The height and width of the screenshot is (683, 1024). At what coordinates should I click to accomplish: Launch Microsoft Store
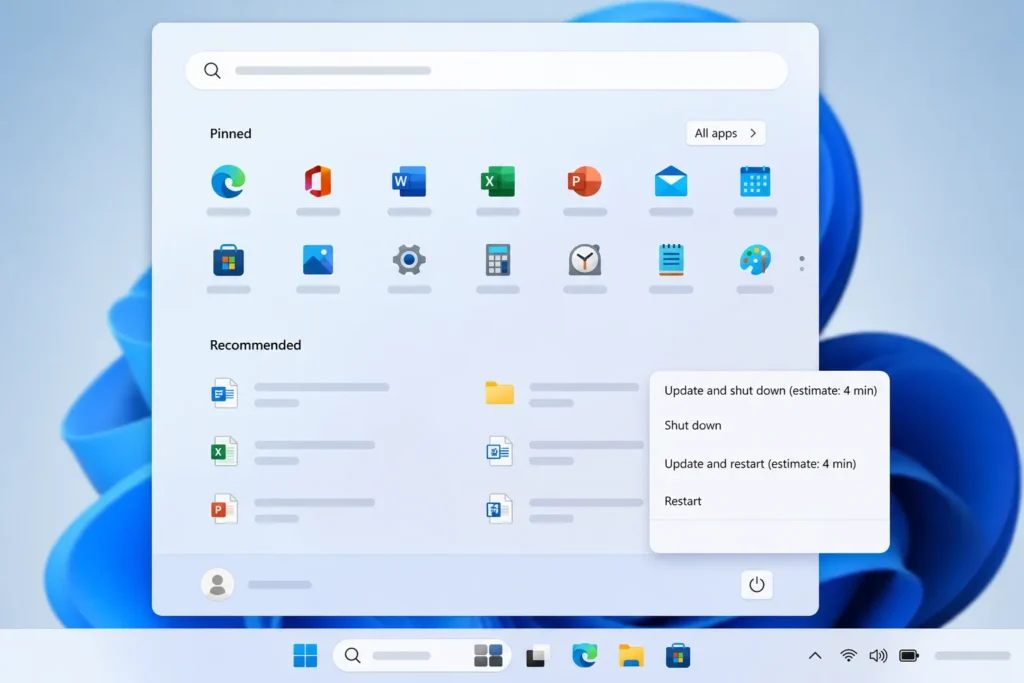(228, 258)
